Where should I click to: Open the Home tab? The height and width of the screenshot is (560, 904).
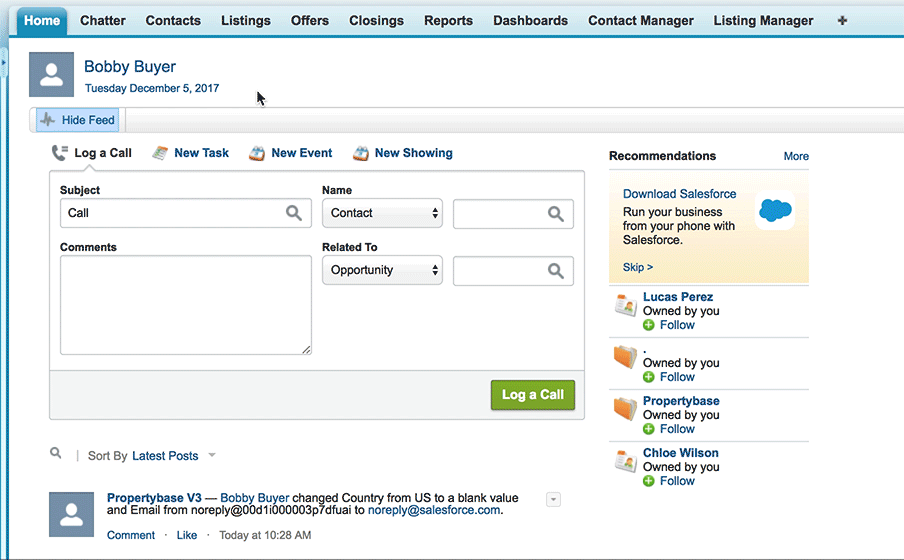42,21
